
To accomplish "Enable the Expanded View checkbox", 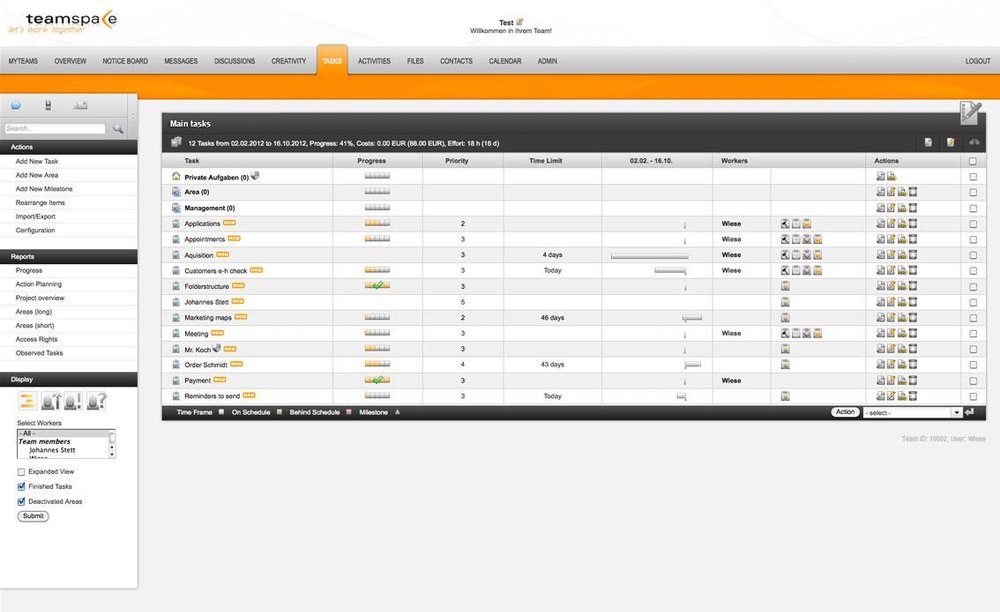I will 20,471.
